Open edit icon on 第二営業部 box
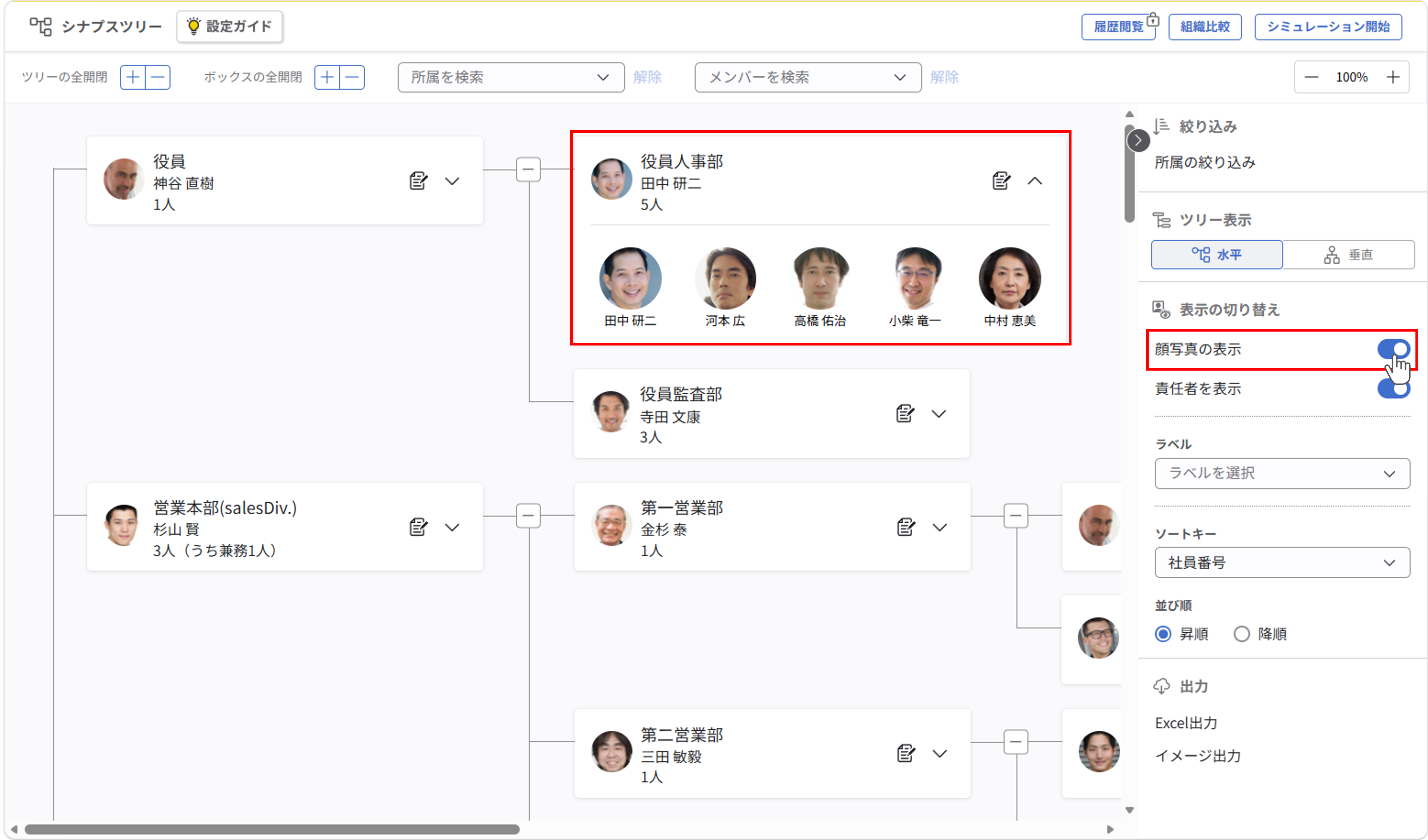Image resolution: width=1428 pixels, height=840 pixels. 905,753
